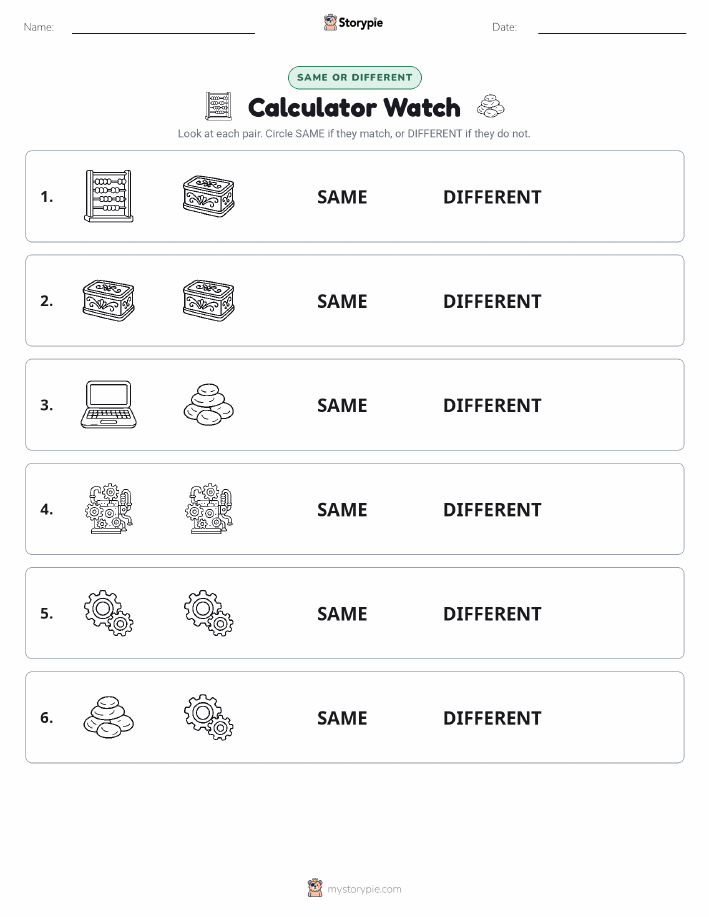Click the ornate box icon in row 1
This screenshot has width=709, height=917.
pyautogui.click(x=209, y=196)
